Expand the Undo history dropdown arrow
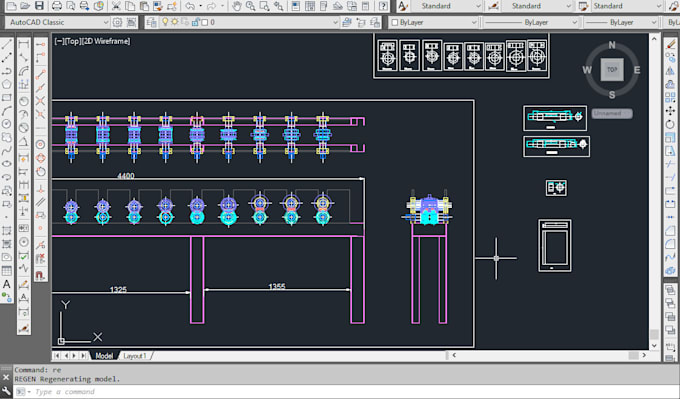Image resolution: width=680 pixels, height=399 pixels. (x=200, y=6)
